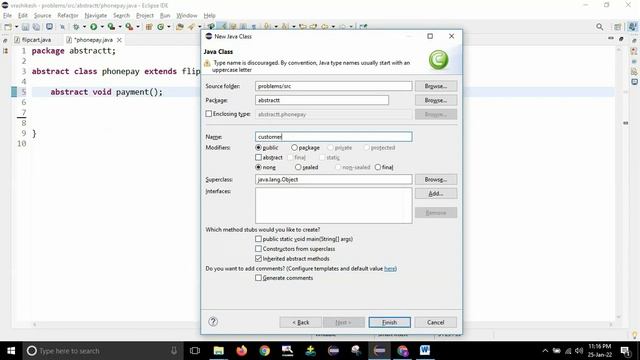Click the volume speaker tray icon
Viewport: 640px width, 360px height.
579,351
